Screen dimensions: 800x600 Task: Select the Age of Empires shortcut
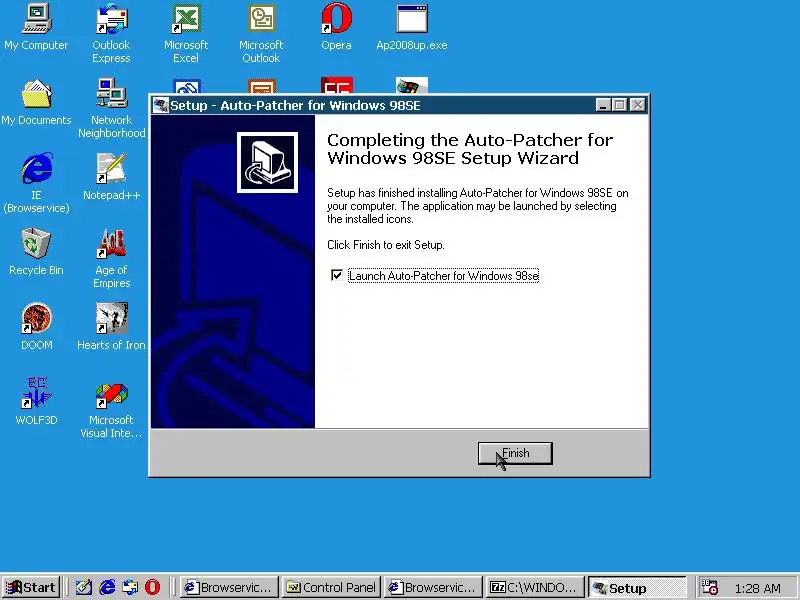(111, 258)
